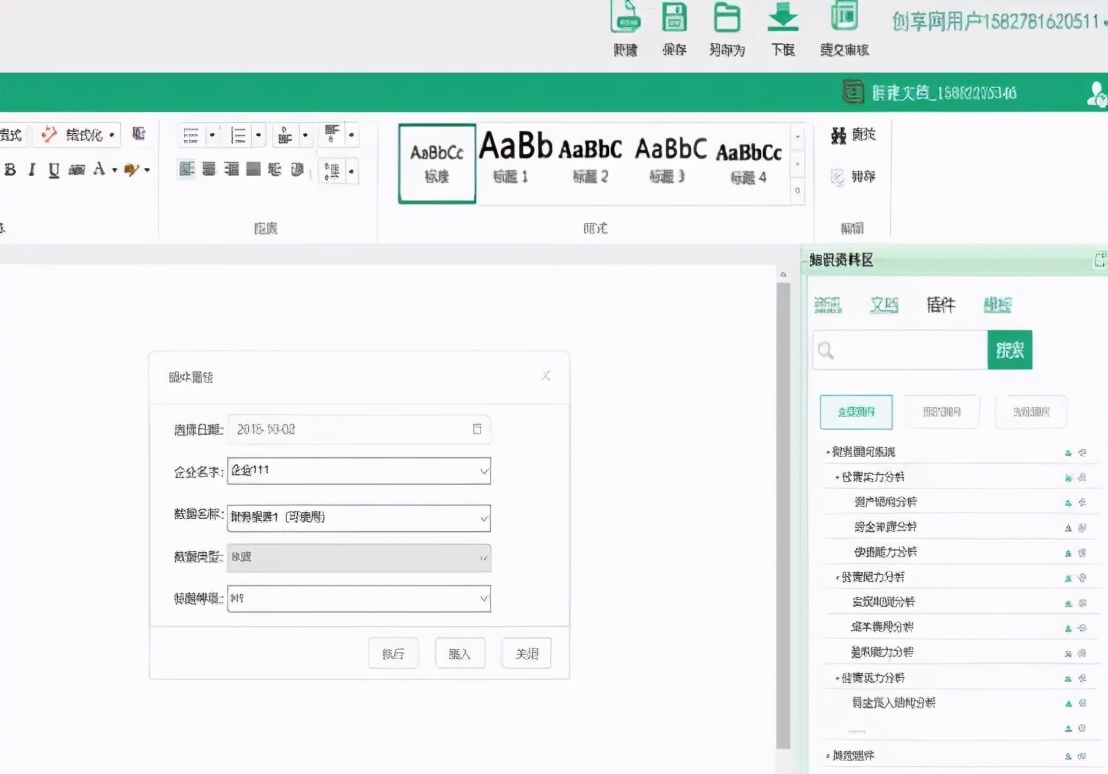Click the Save As (另存为) folder icon
Image resolution: width=1108 pixels, height=774 pixels.
point(727,20)
